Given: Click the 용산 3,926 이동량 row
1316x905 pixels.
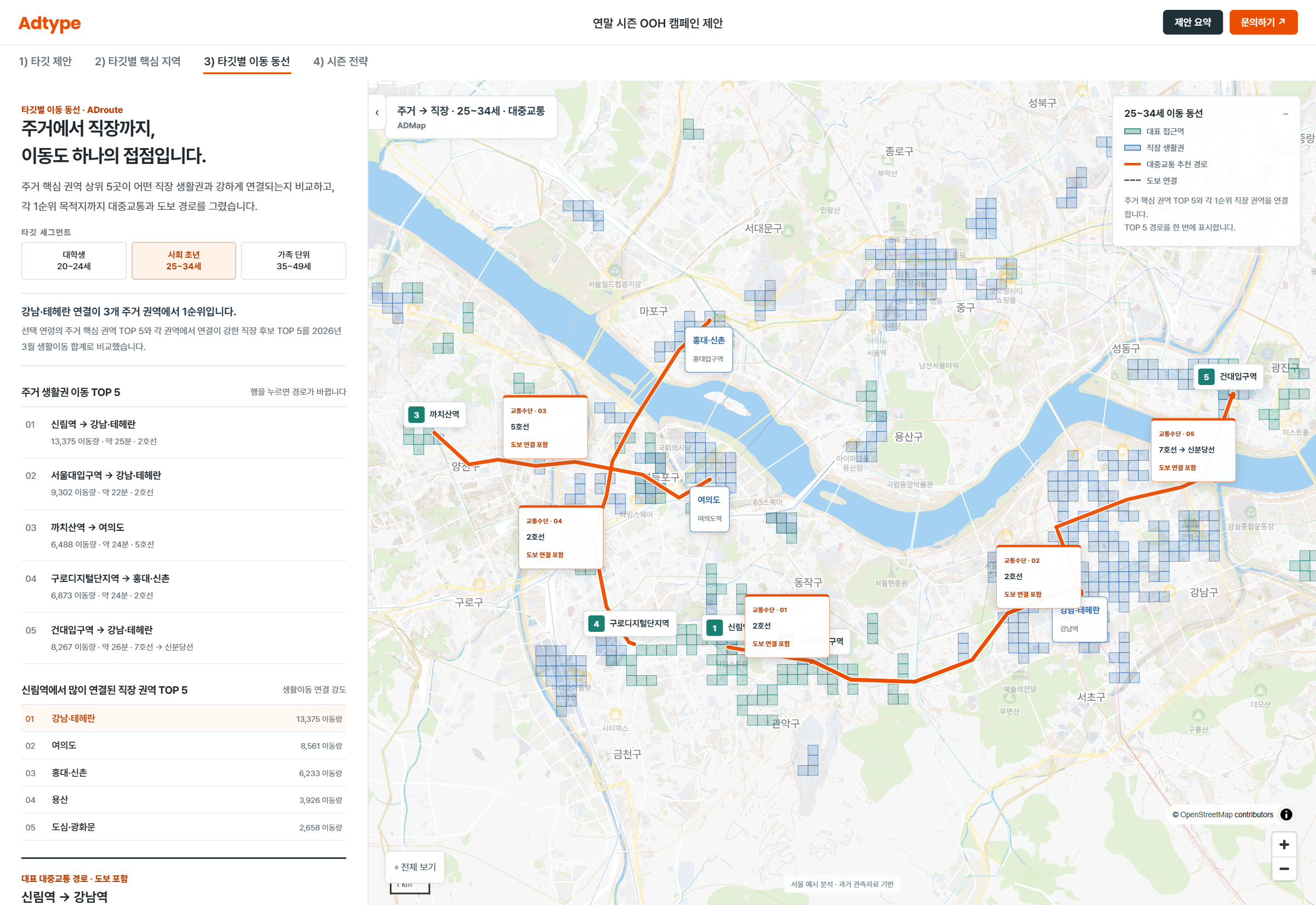Looking at the screenshot, I should coord(184,800).
